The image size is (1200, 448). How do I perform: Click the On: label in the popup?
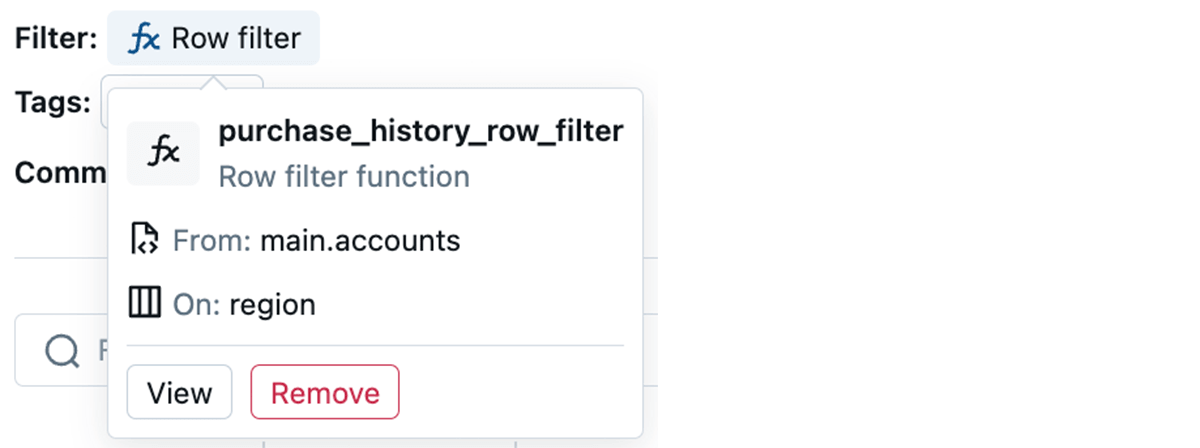[x=196, y=304]
